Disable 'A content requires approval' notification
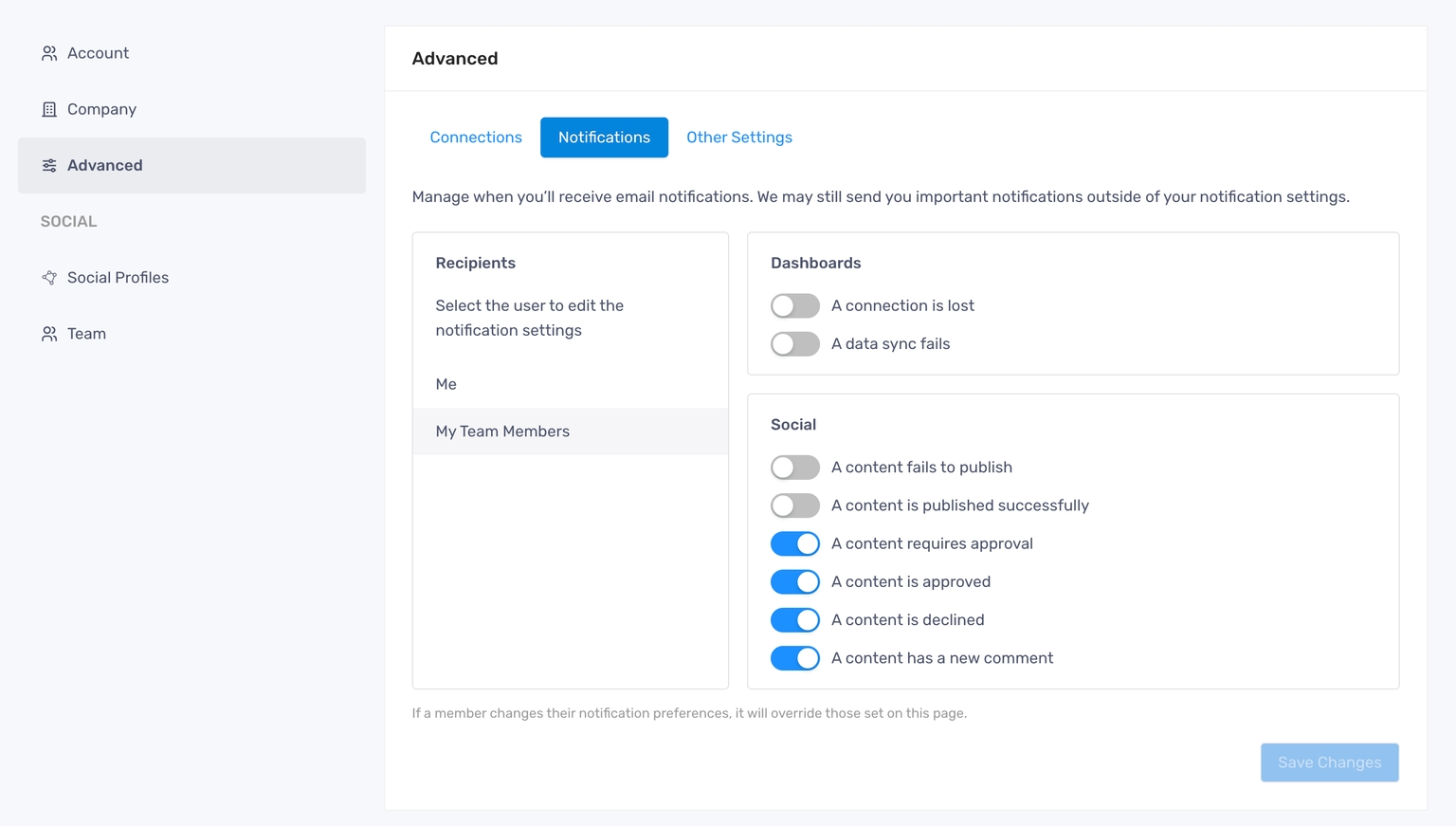 point(794,543)
